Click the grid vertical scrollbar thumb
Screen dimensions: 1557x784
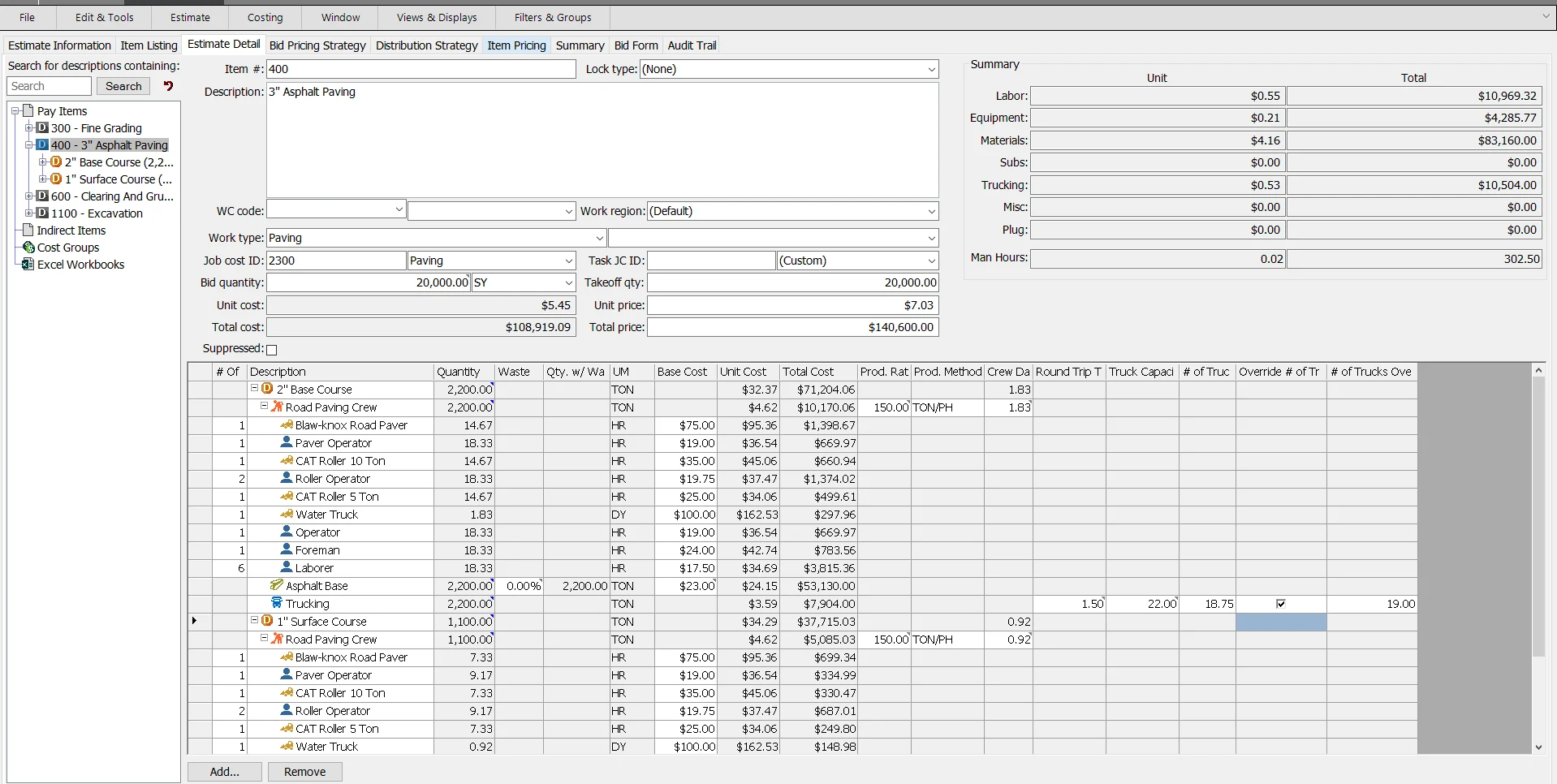tap(1538, 516)
